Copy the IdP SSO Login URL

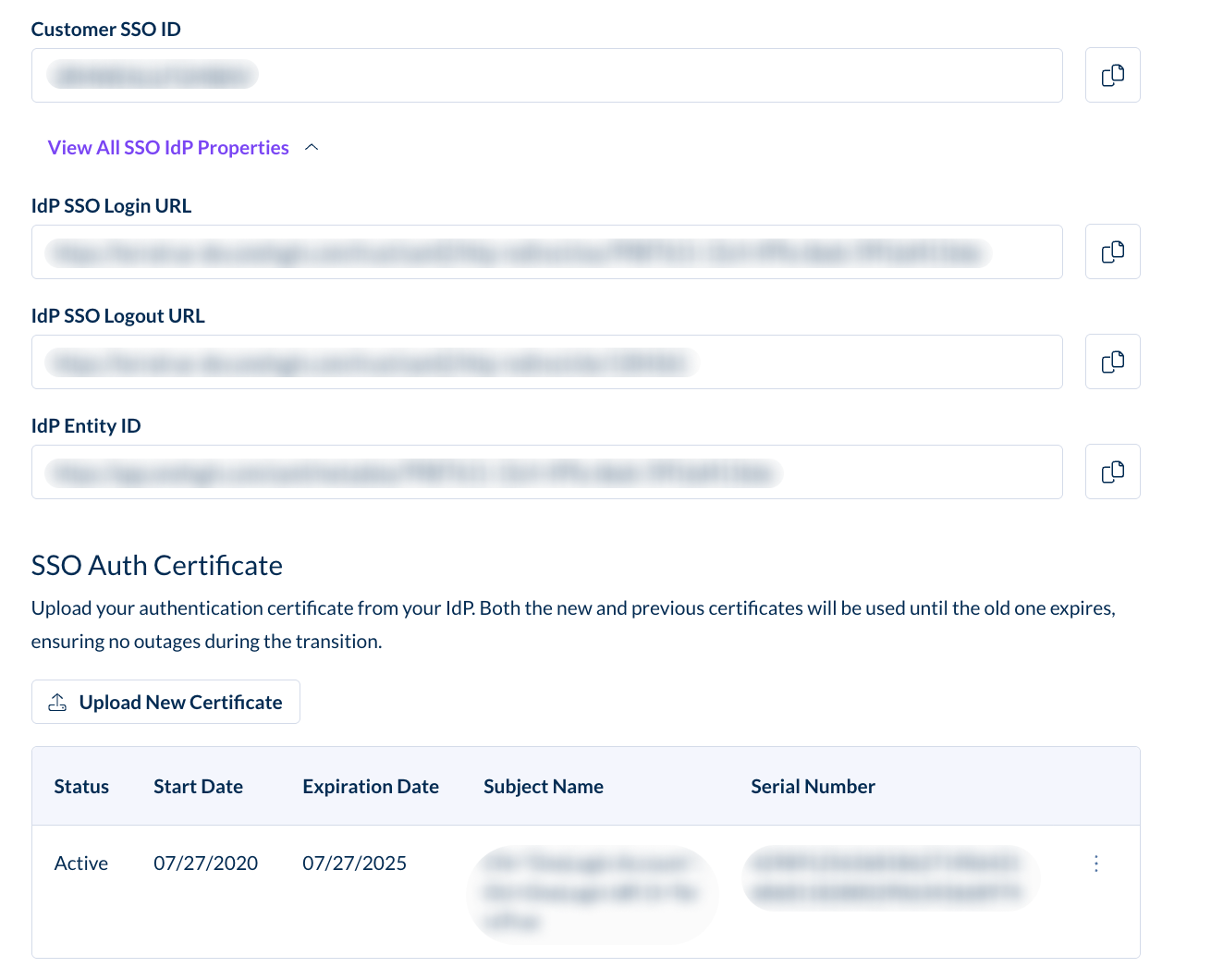point(1112,251)
